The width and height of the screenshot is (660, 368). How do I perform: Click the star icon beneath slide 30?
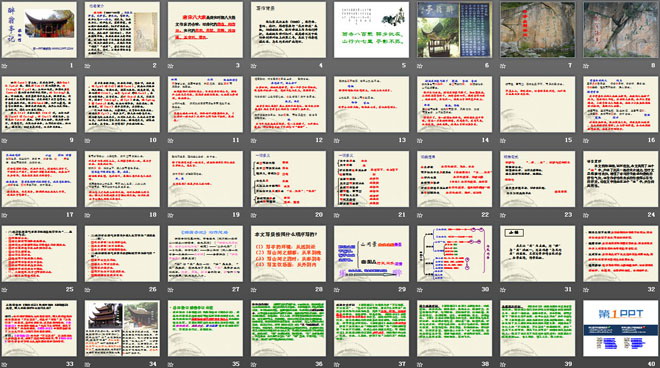[420, 289]
